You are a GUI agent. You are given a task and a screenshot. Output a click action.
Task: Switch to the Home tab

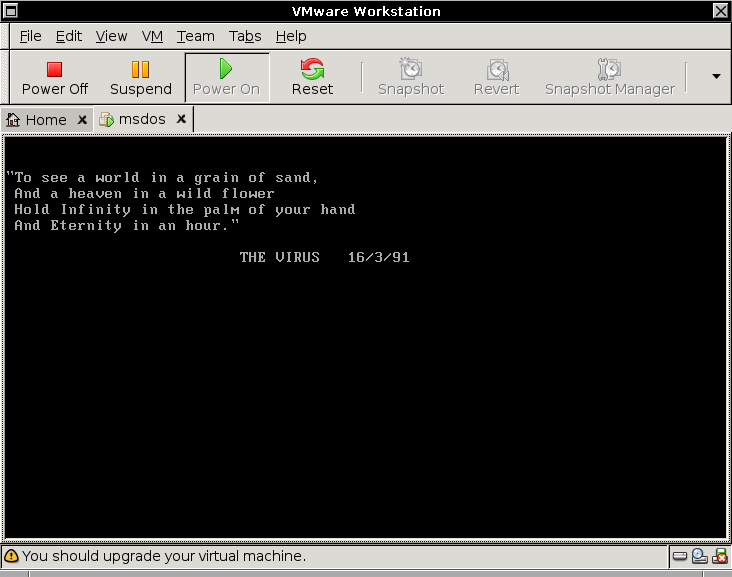coord(46,120)
